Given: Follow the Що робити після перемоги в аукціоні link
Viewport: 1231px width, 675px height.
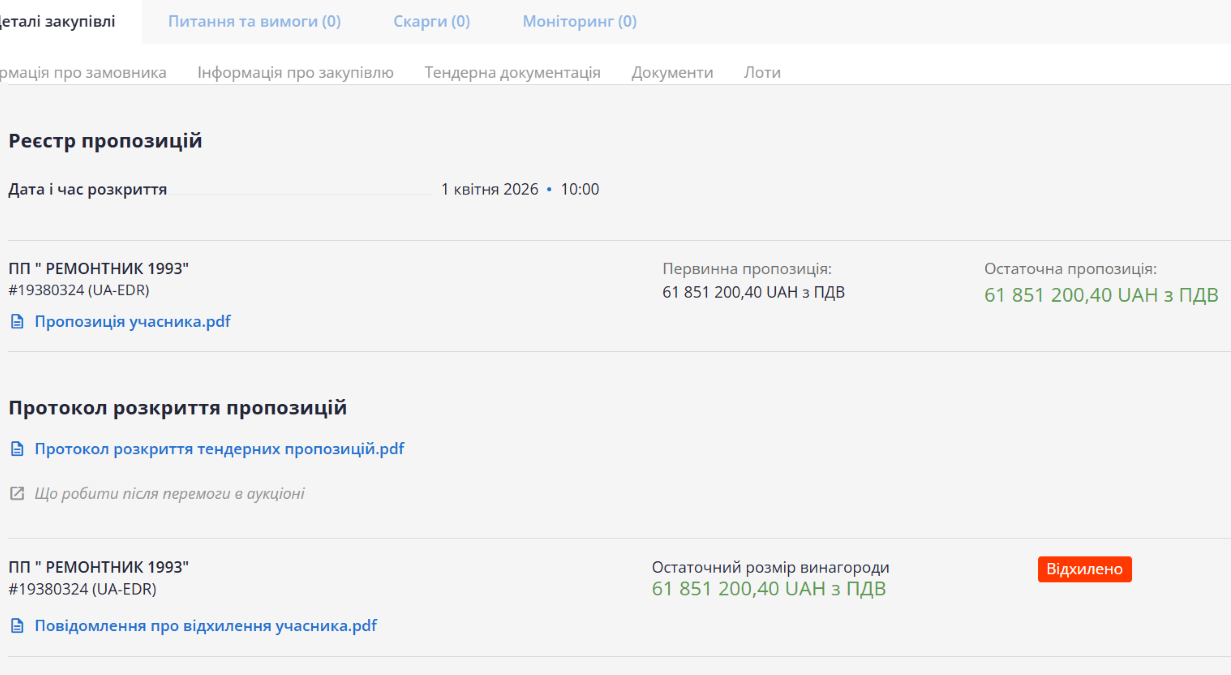Looking at the screenshot, I should click(x=169, y=494).
